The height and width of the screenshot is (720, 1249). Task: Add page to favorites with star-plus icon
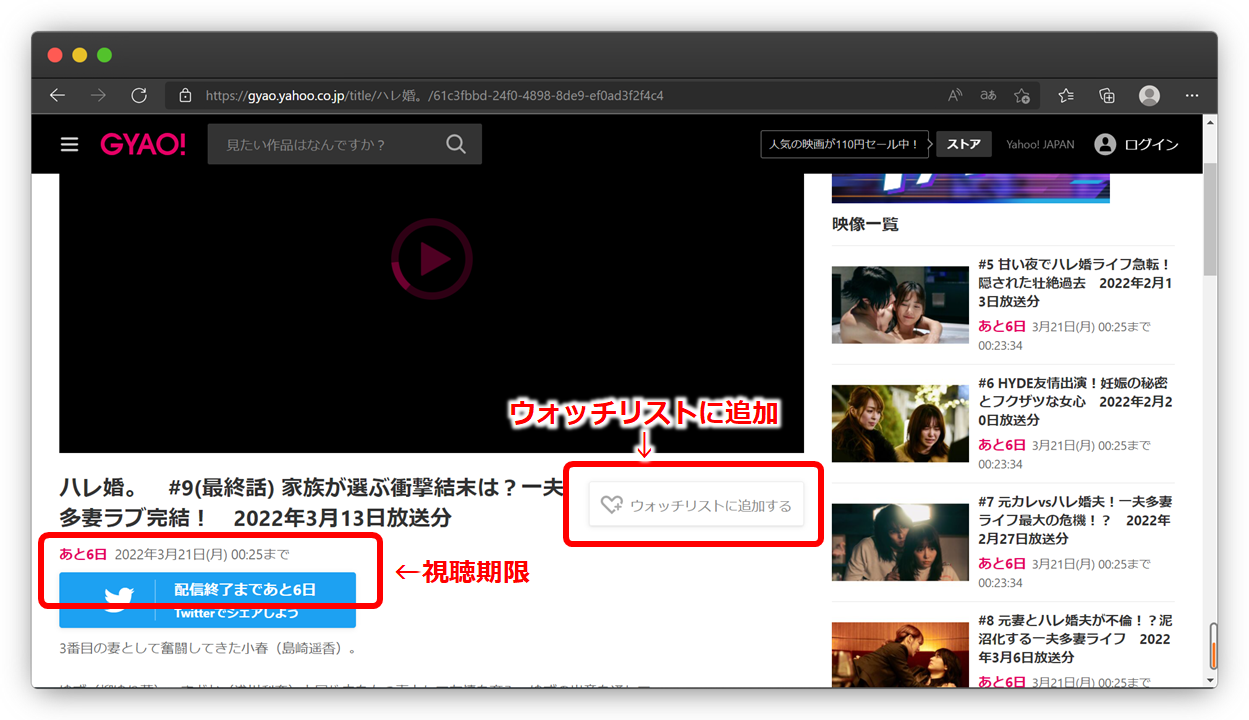[1022, 96]
